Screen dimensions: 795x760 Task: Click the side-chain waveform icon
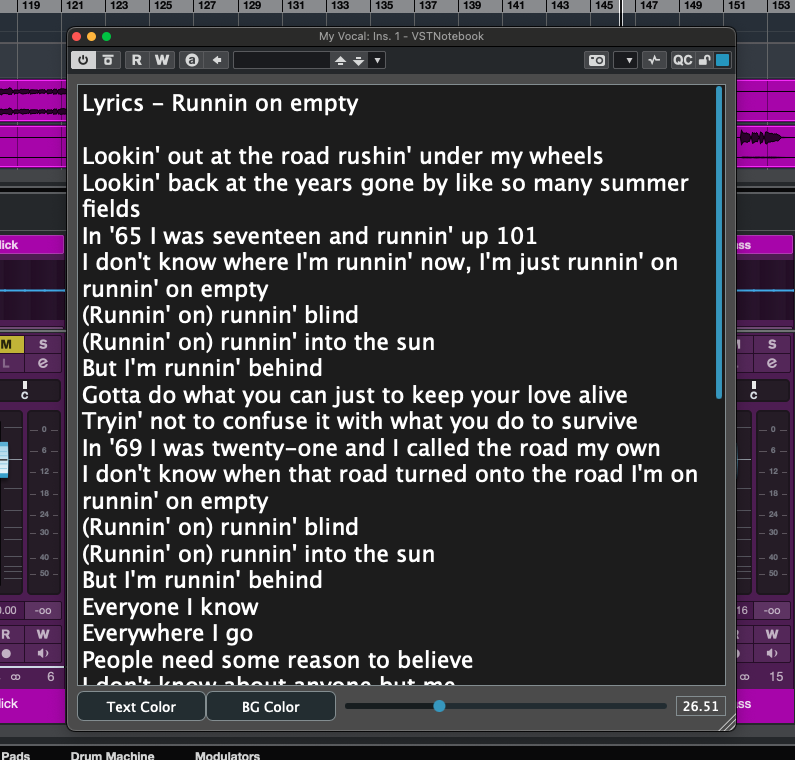coord(654,60)
